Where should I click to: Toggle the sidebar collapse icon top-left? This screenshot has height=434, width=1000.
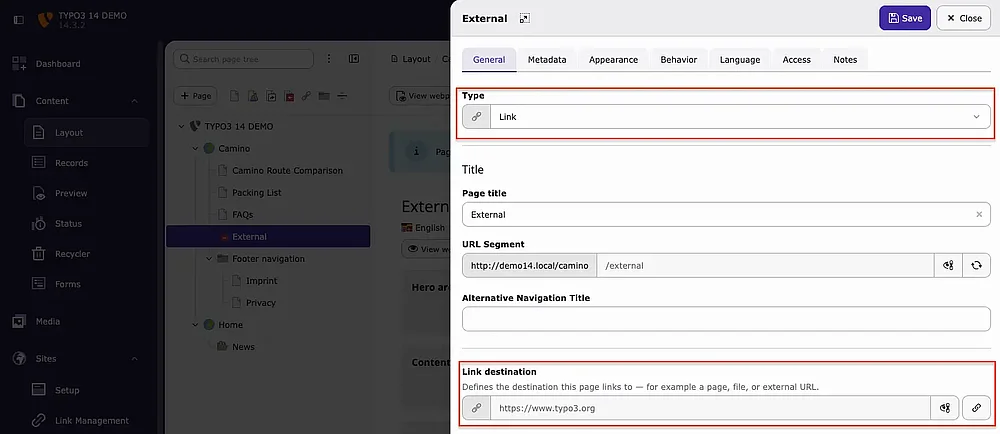click(18, 20)
